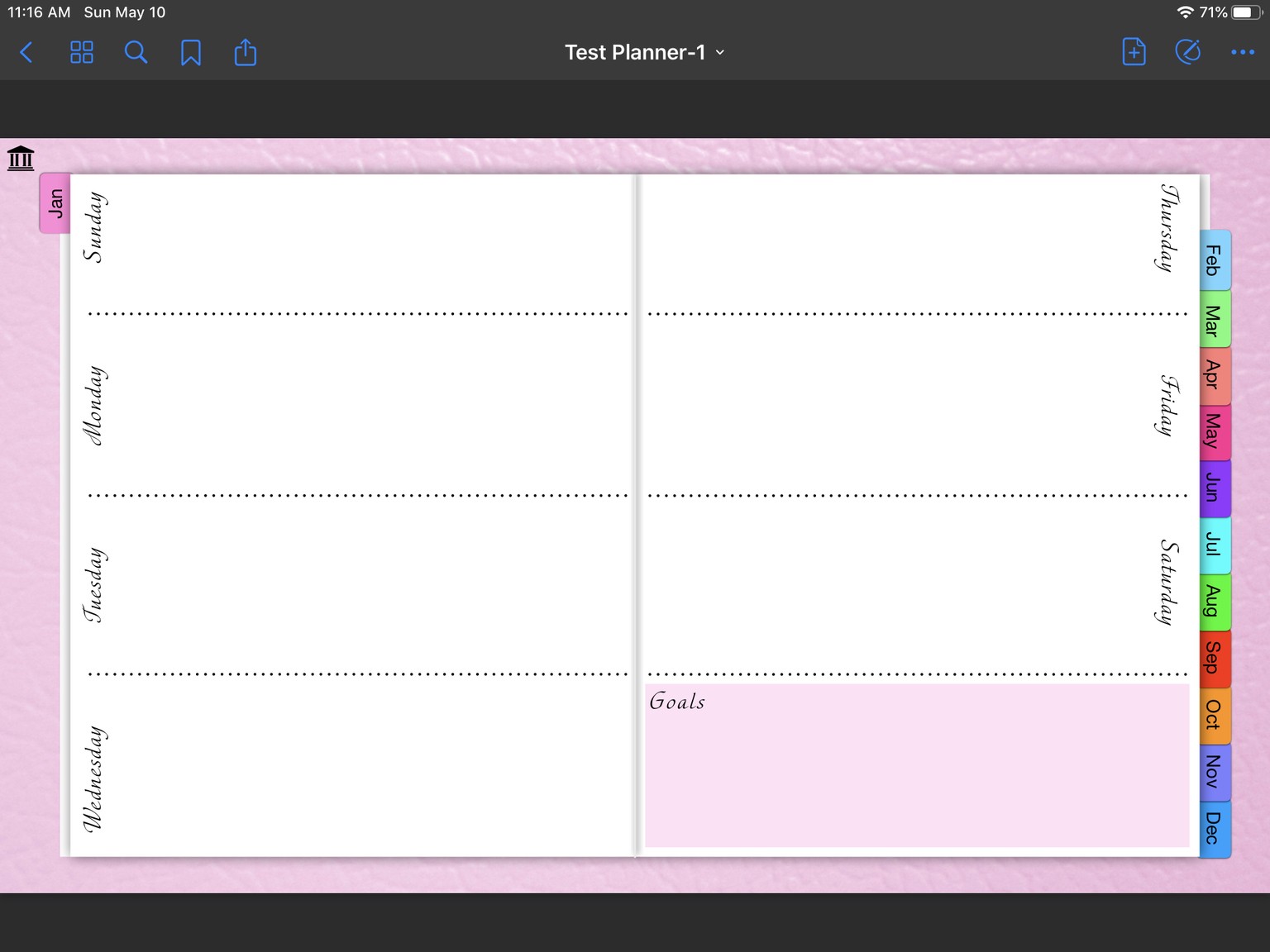Go to the Feb tab

[x=1215, y=260]
